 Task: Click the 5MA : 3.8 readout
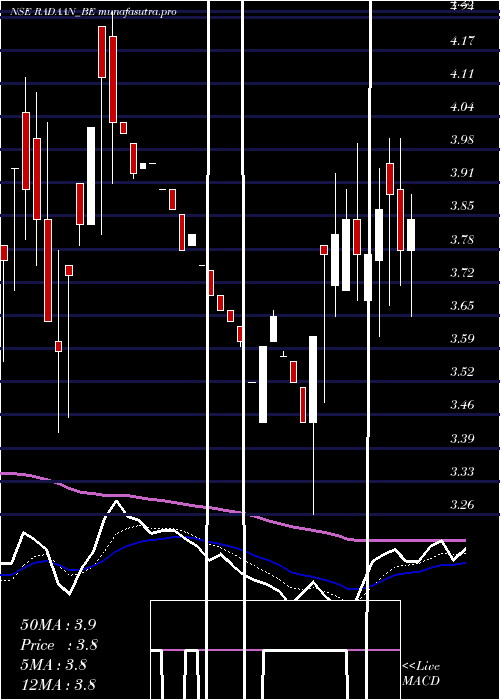coord(54,665)
